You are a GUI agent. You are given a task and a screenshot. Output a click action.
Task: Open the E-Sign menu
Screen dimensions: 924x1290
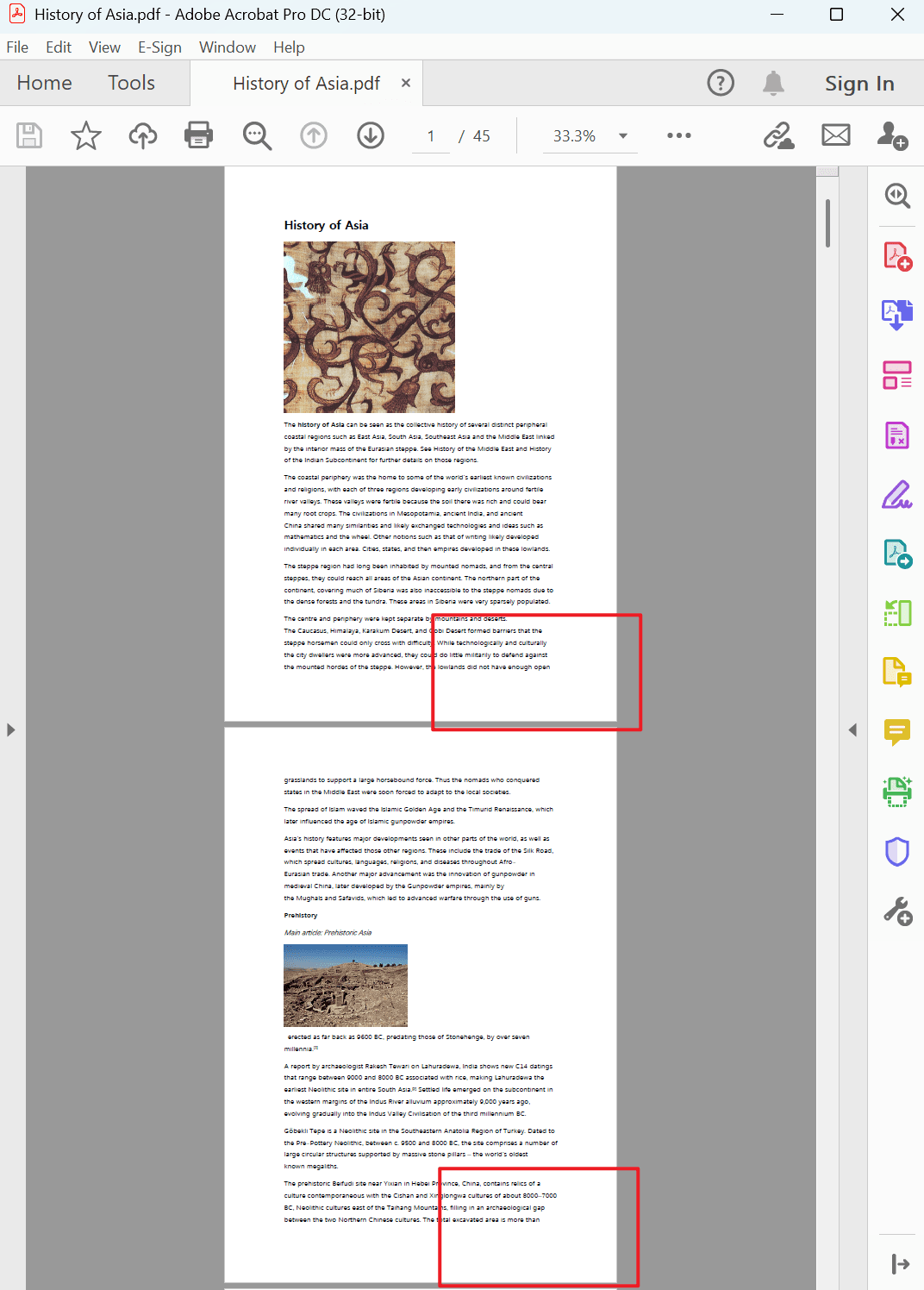(159, 47)
